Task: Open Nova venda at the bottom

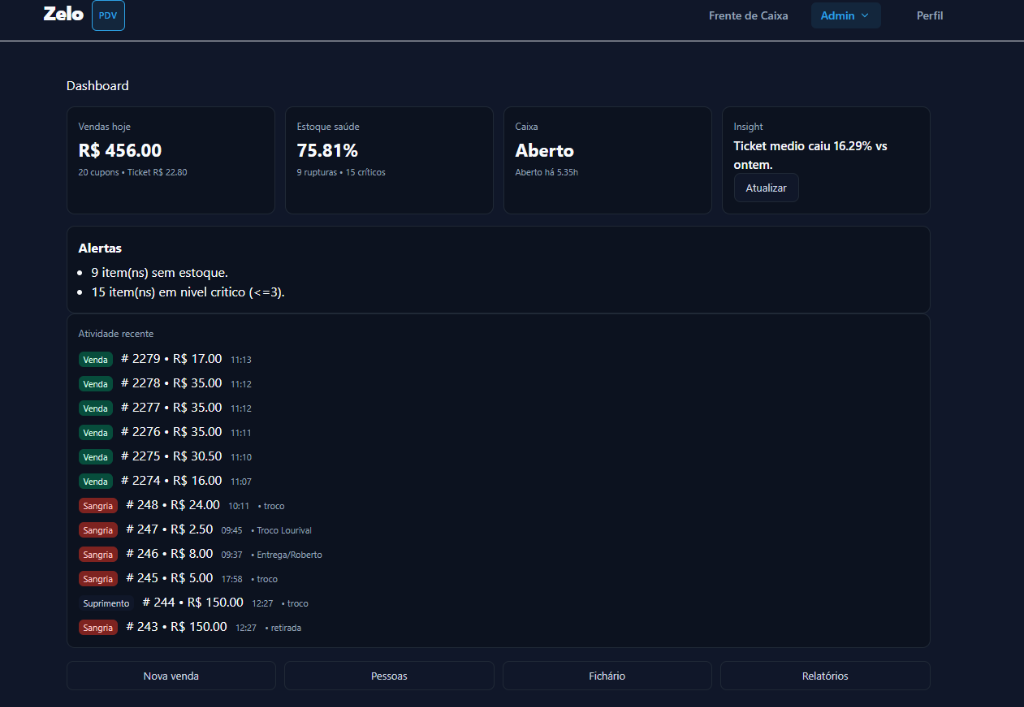Action: click(170, 675)
